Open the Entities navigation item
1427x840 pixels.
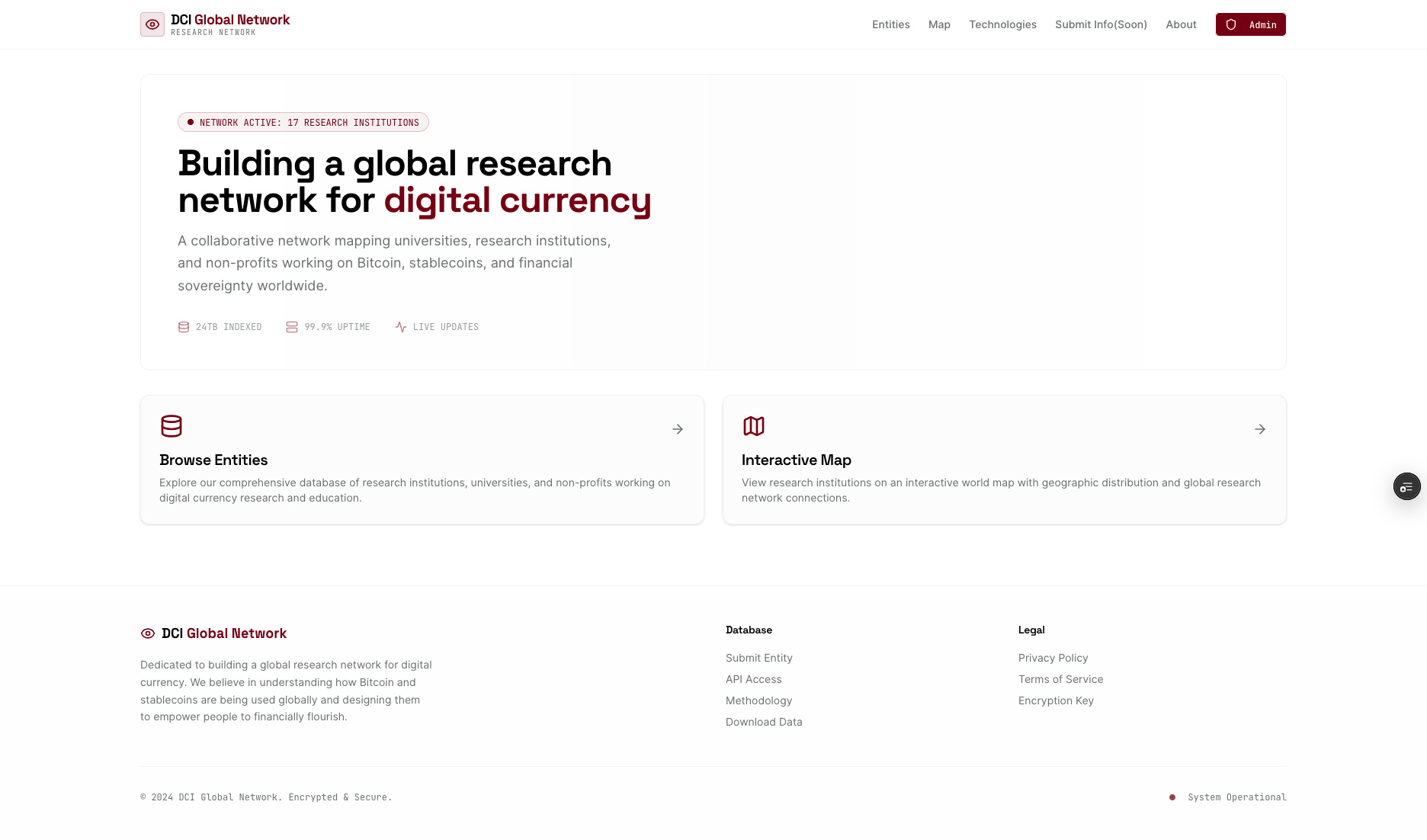pyautogui.click(x=890, y=24)
